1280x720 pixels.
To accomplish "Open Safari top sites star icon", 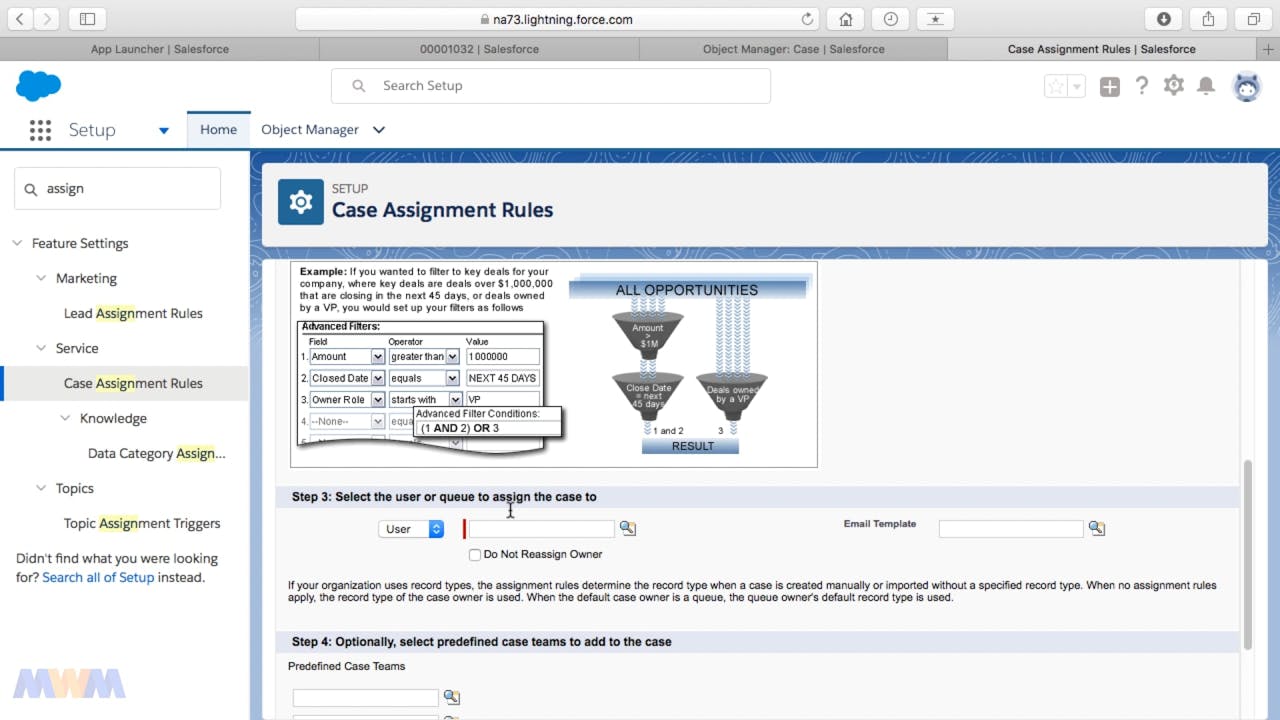I will [x=934, y=19].
